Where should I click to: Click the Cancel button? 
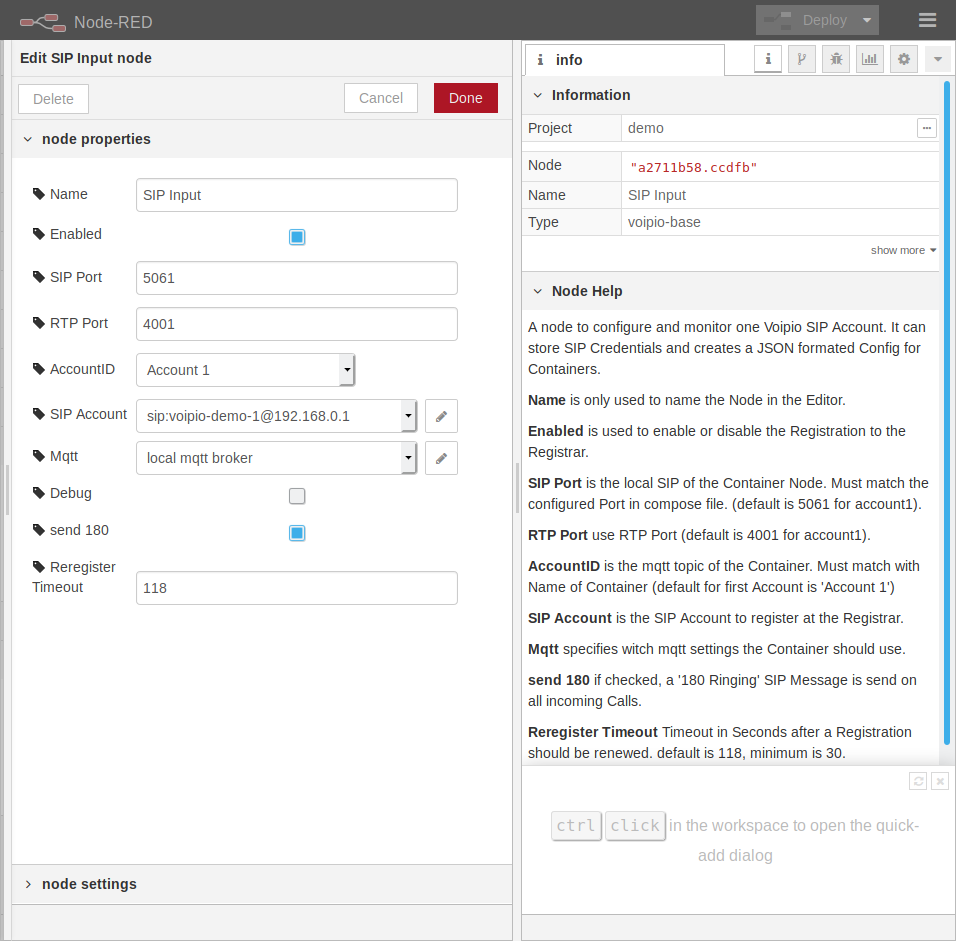click(x=380, y=98)
